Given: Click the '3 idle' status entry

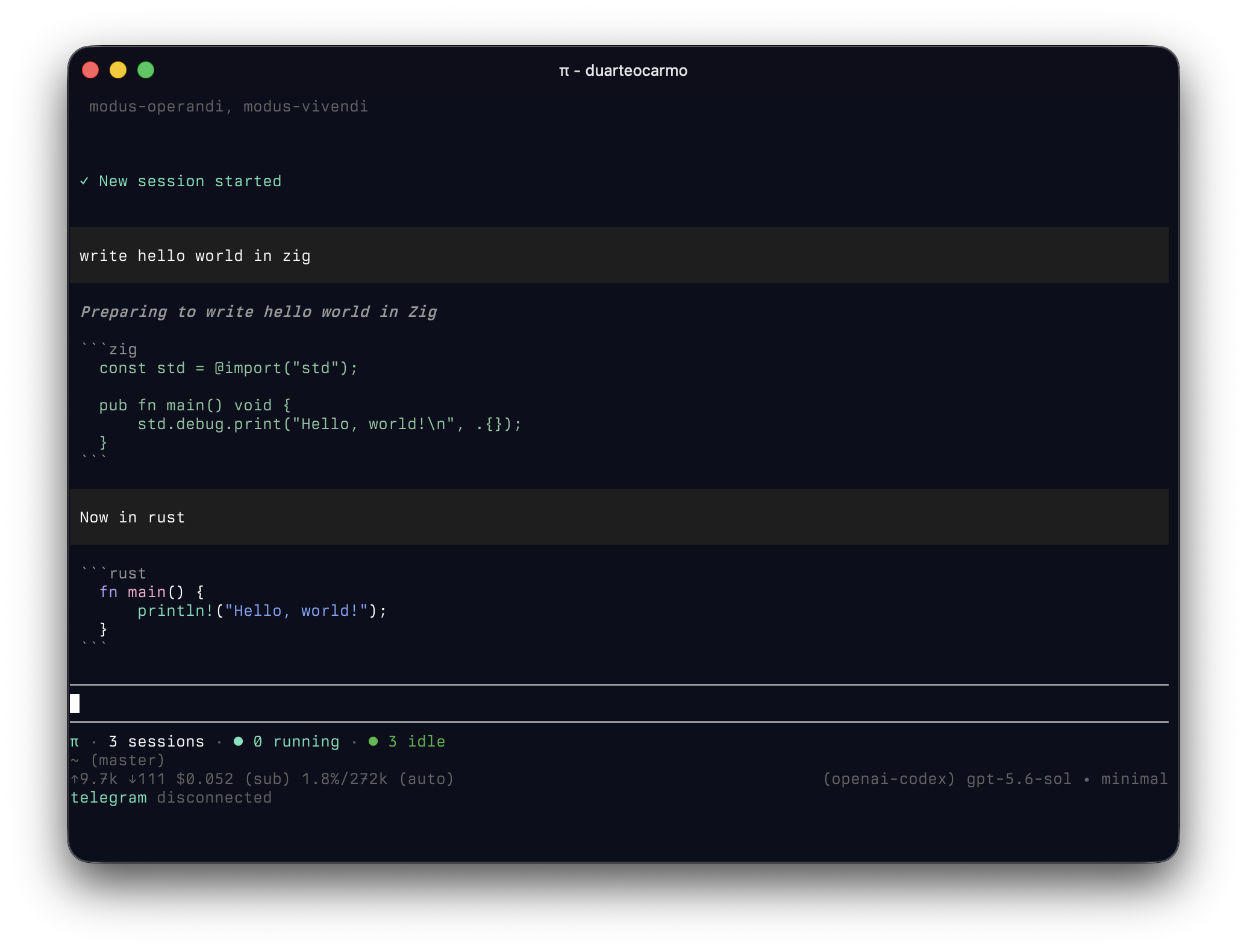Looking at the screenshot, I should tap(416, 742).
